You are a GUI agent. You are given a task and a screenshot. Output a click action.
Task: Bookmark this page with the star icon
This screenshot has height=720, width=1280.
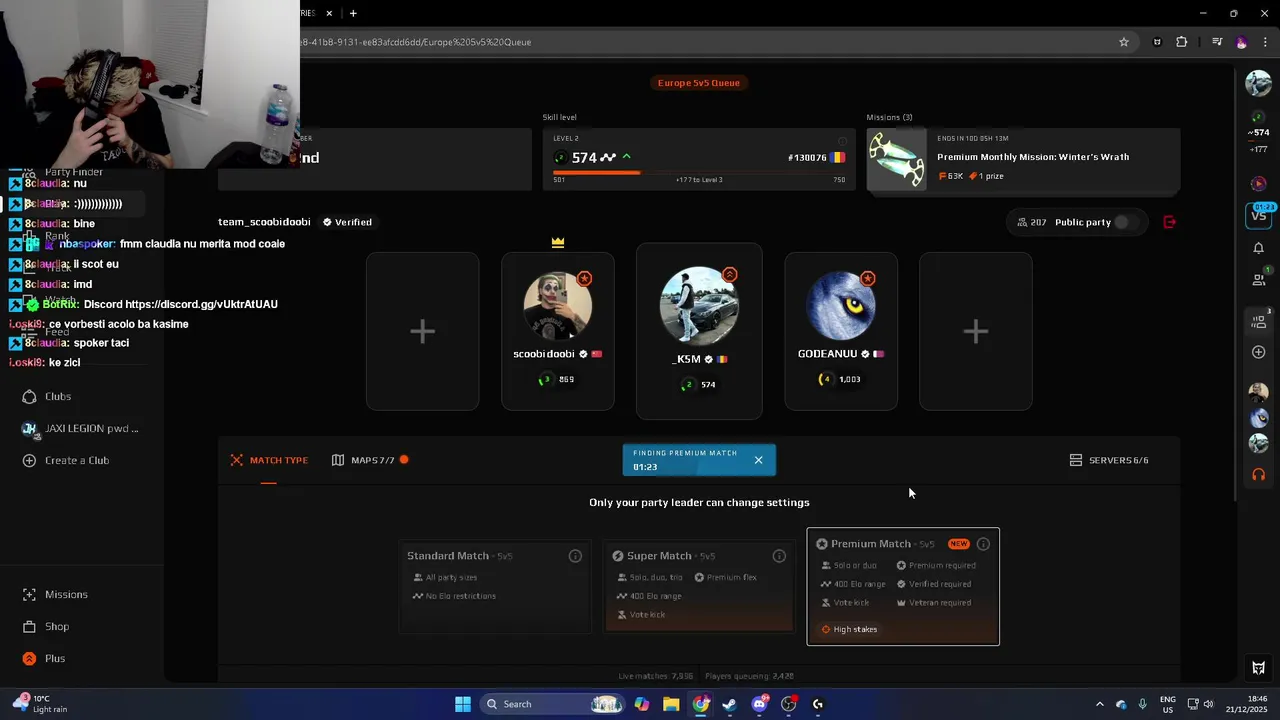(1124, 42)
